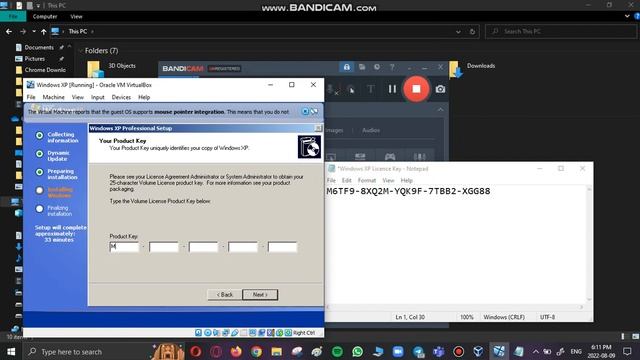The height and width of the screenshot is (360, 640).
Task: Click fifth Product Key input box
Action: click(282, 247)
